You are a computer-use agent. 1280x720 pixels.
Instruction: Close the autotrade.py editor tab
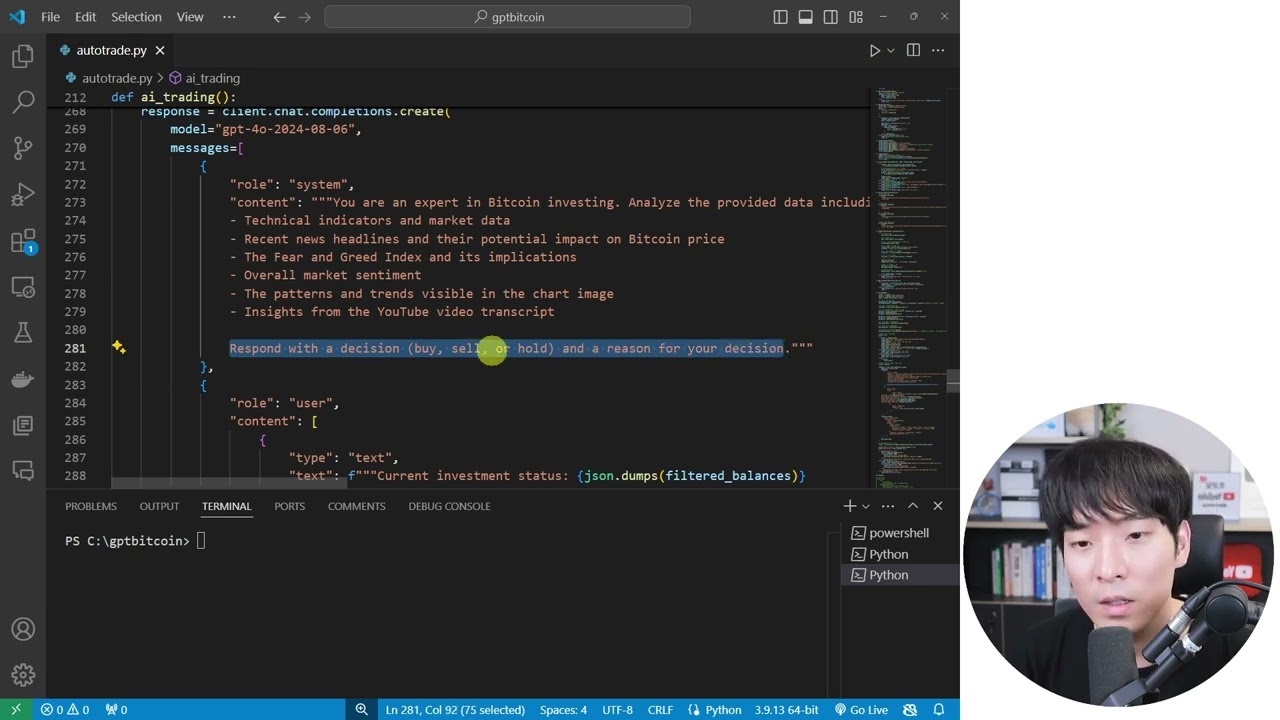(x=159, y=50)
